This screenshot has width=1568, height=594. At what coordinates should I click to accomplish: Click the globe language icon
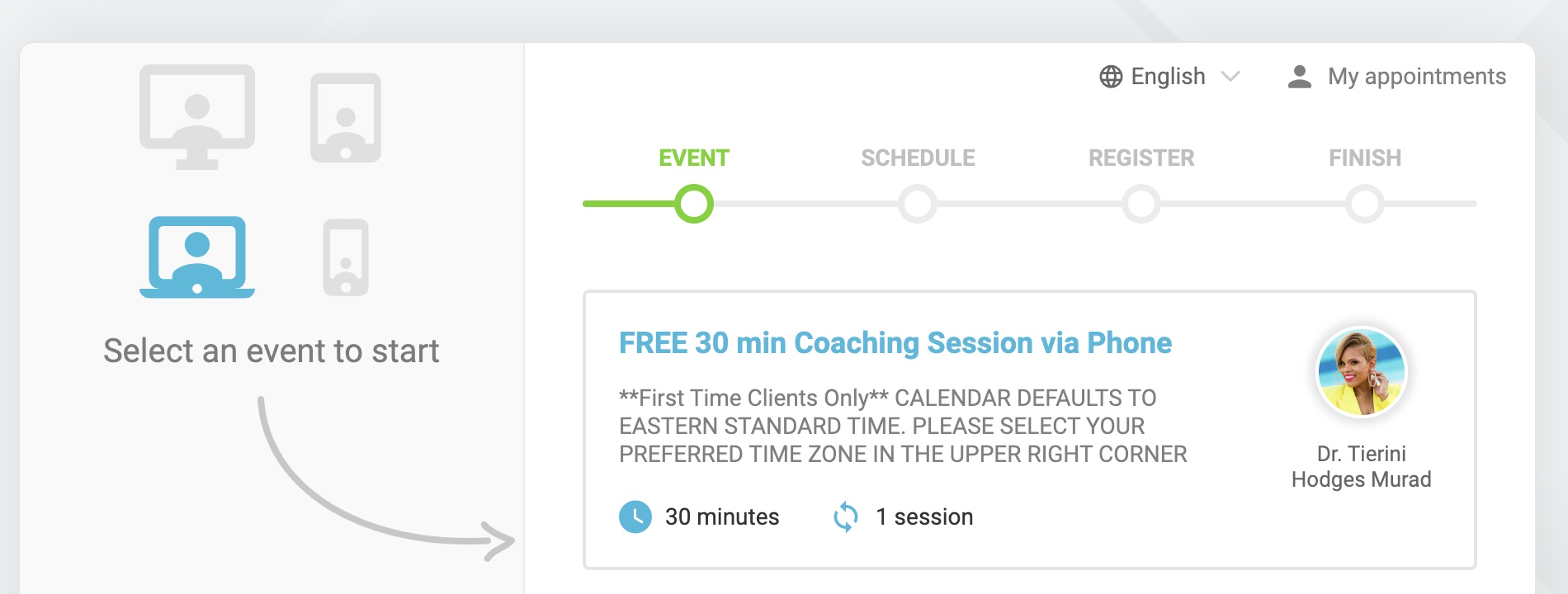click(1111, 77)
